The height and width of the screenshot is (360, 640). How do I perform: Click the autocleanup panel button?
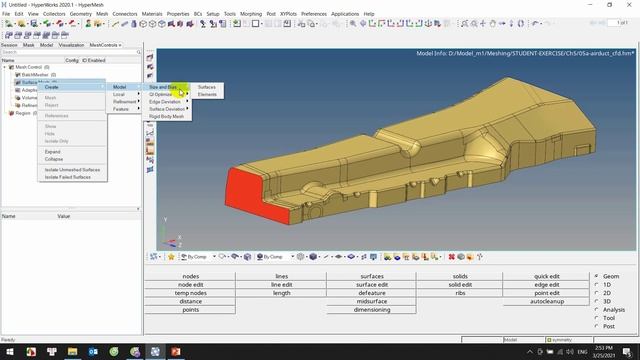pyautogui.click(x=547, y=301)
